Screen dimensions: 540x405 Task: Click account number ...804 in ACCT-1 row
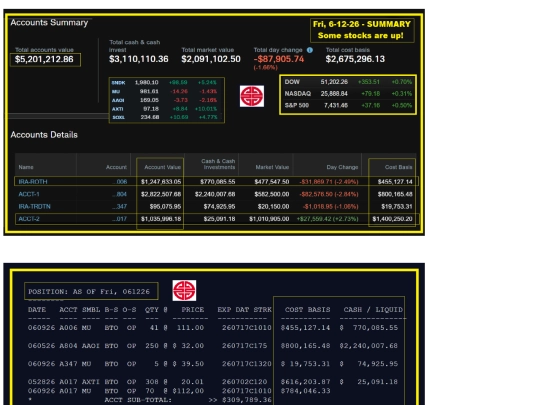120,194
